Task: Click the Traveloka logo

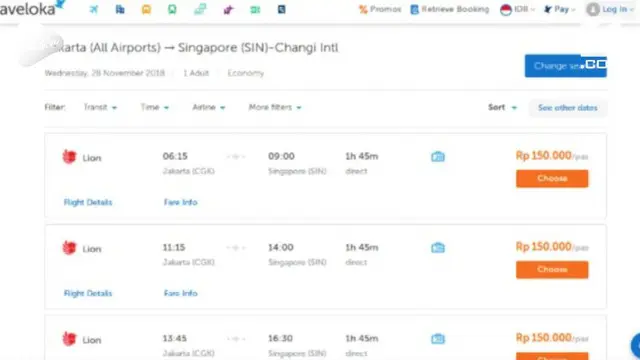Action: coord(32,7)
